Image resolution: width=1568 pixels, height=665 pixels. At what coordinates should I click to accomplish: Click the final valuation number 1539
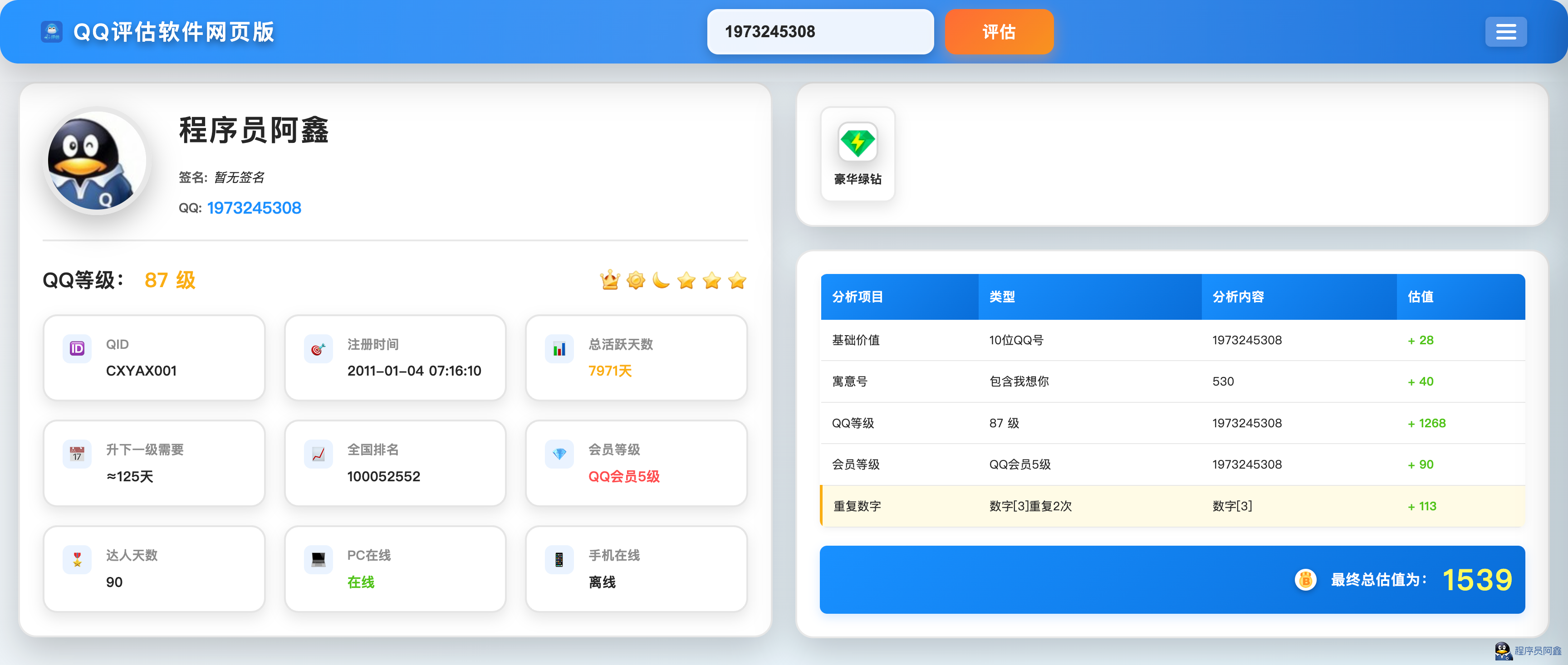1477,579
